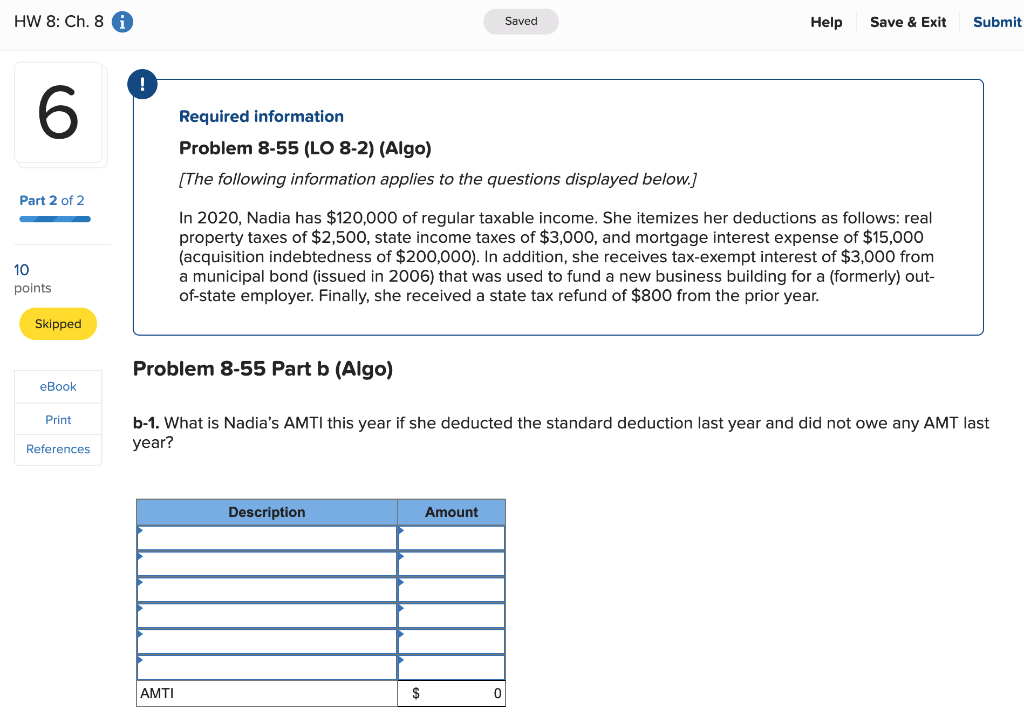Click the Description column header
This screenshot has height=722, width=1024.
(x=266, y=512)
